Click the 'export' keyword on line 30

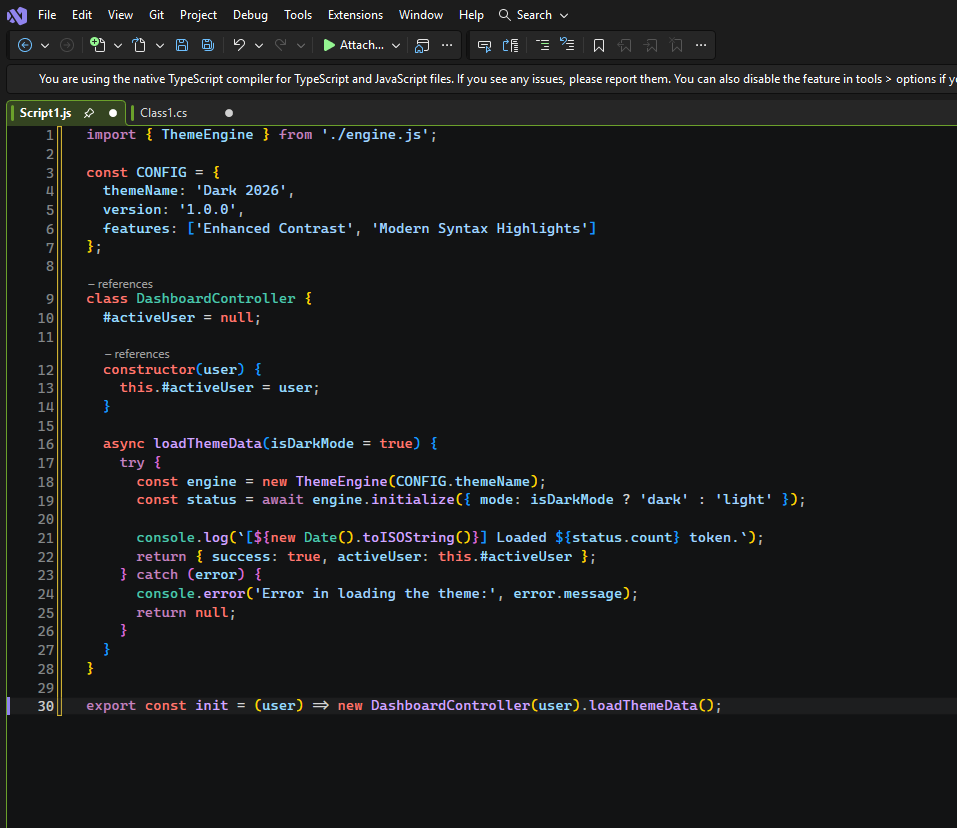click(110, 706)
